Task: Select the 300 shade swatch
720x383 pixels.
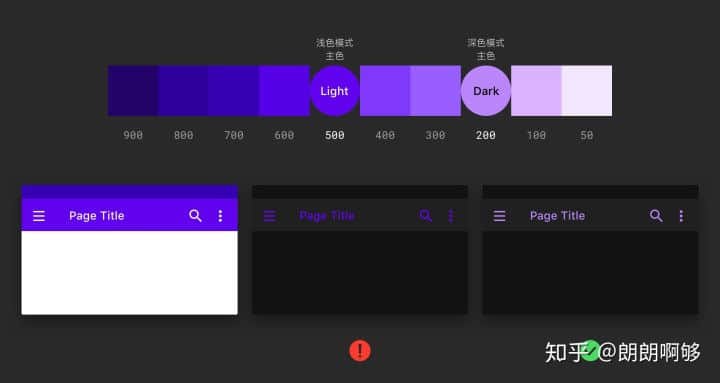Action: tap(435, 91)
